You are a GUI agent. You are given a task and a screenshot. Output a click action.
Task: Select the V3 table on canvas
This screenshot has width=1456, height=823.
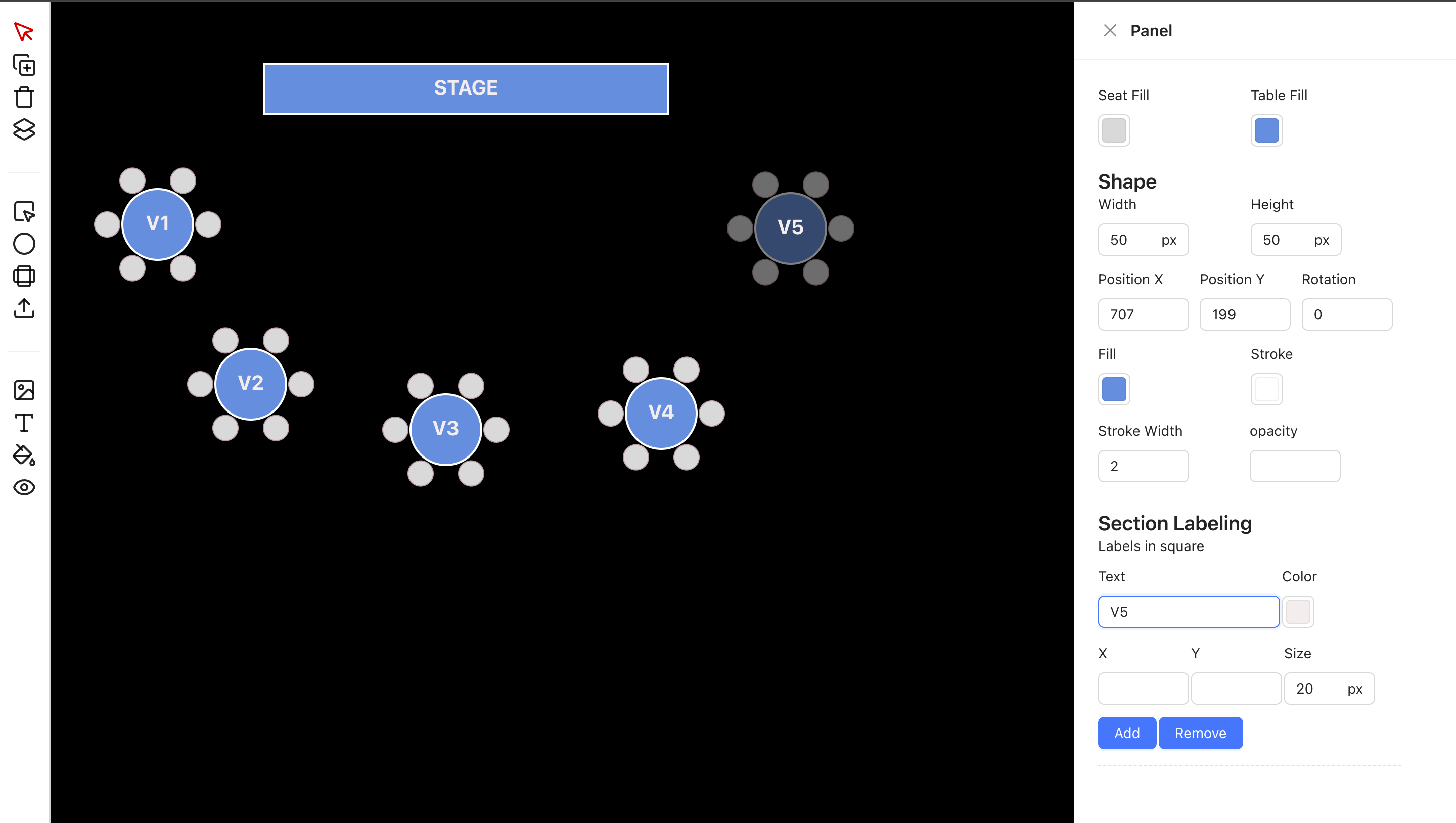[445, 429]
